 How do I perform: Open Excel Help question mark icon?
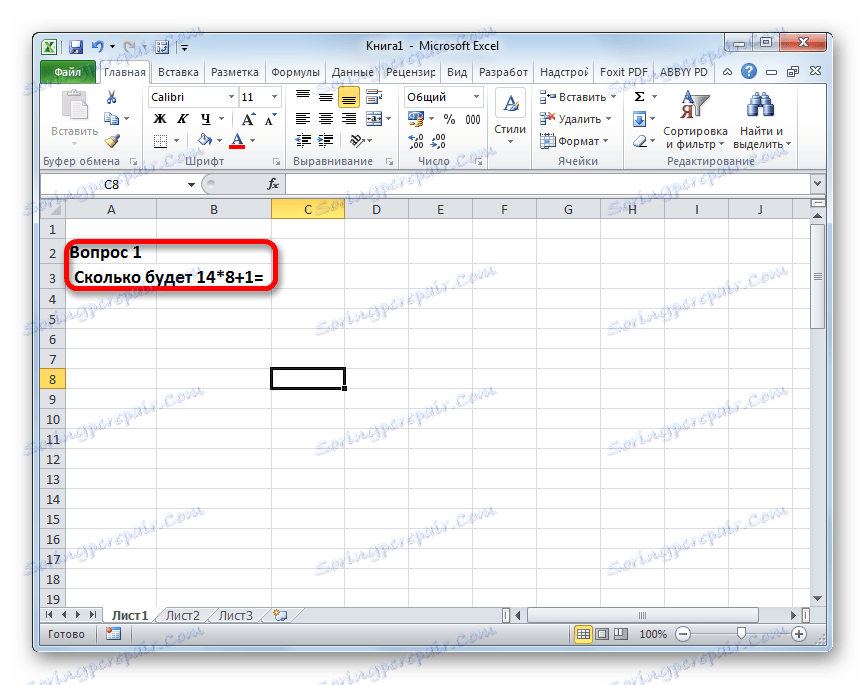tap(749, 71)
